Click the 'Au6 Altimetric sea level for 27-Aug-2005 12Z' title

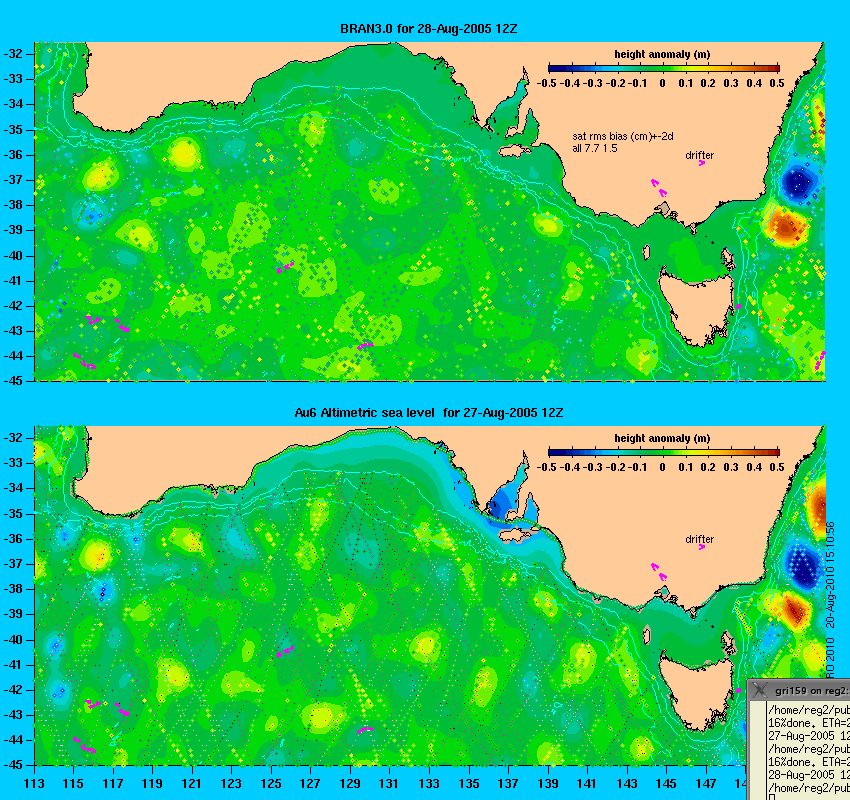click(428, 412)
